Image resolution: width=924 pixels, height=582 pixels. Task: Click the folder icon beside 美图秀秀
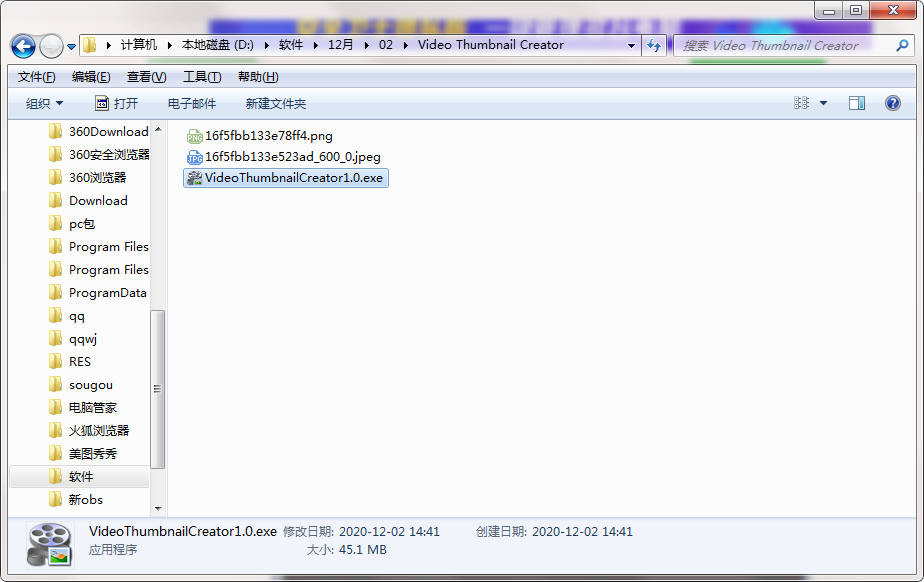55,453
